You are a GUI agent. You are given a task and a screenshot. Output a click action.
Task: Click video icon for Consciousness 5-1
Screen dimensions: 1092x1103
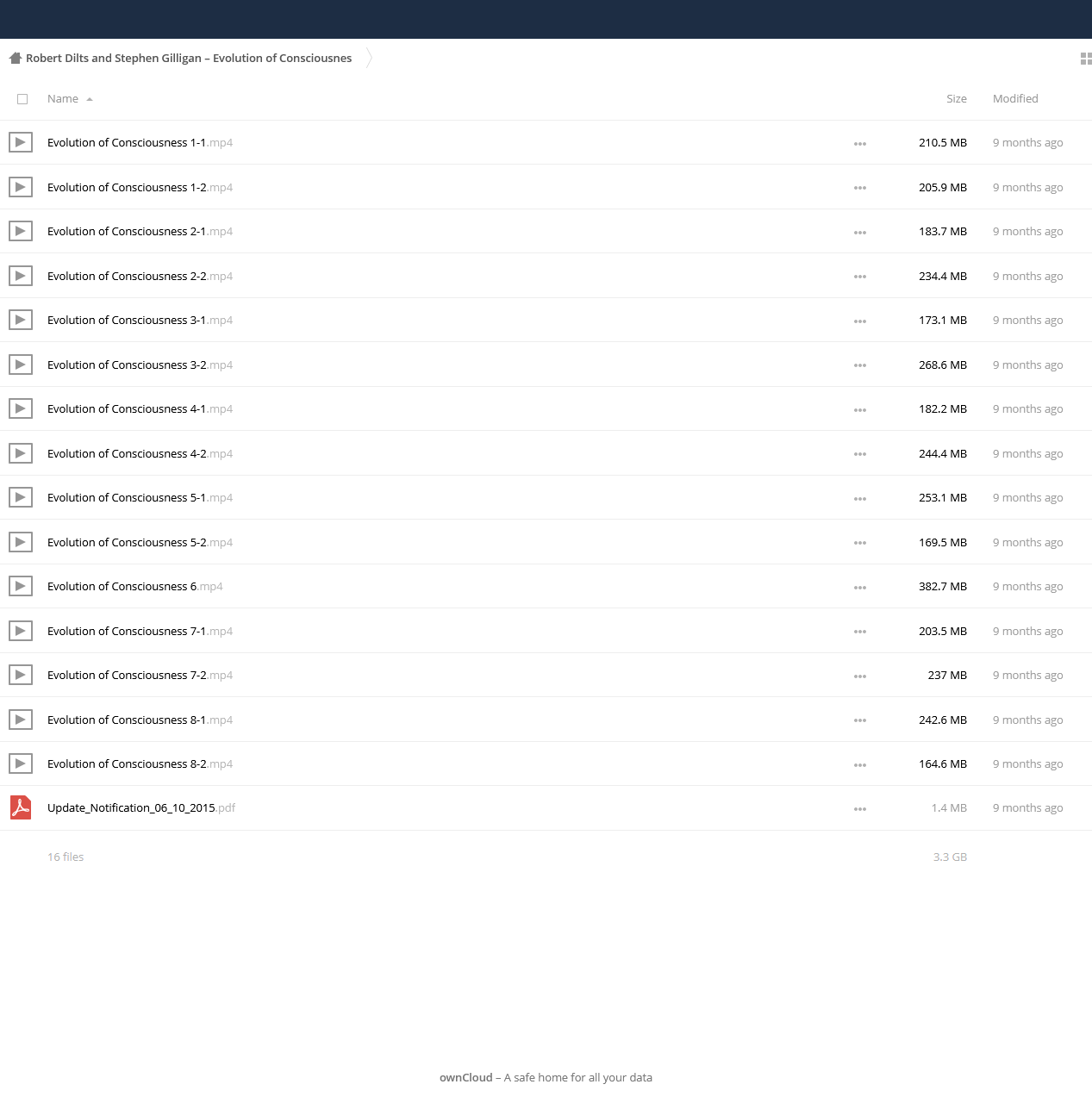21,497
